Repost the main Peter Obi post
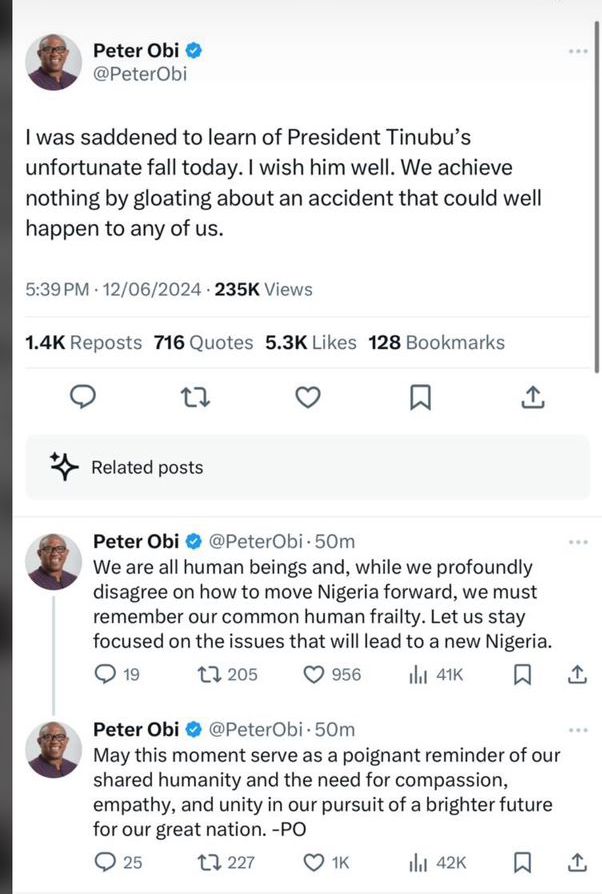The width and height of the screenshot is (602, 894). coord(195,397)
